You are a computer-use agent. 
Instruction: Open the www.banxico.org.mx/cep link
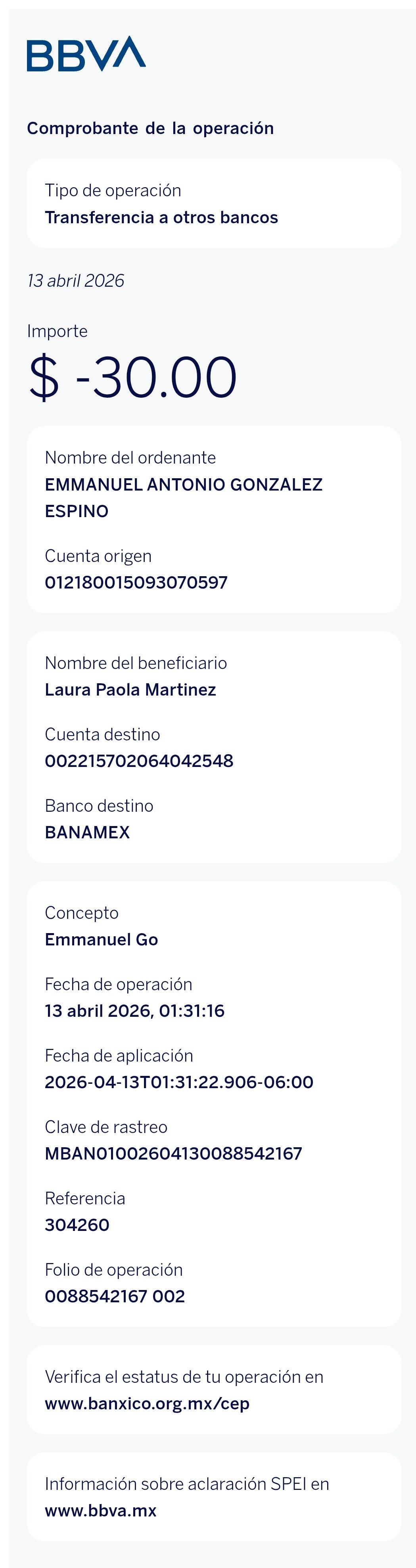point(148,1404)
